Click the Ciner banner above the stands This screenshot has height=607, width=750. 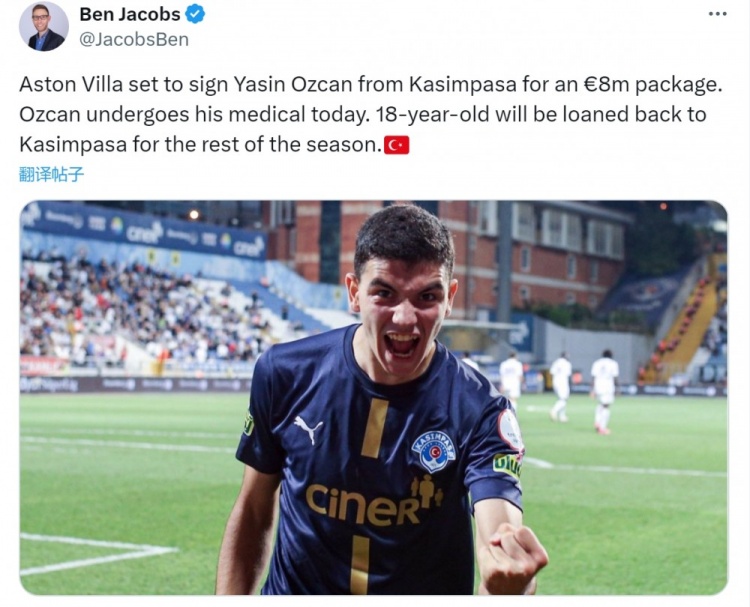point(143,230)
